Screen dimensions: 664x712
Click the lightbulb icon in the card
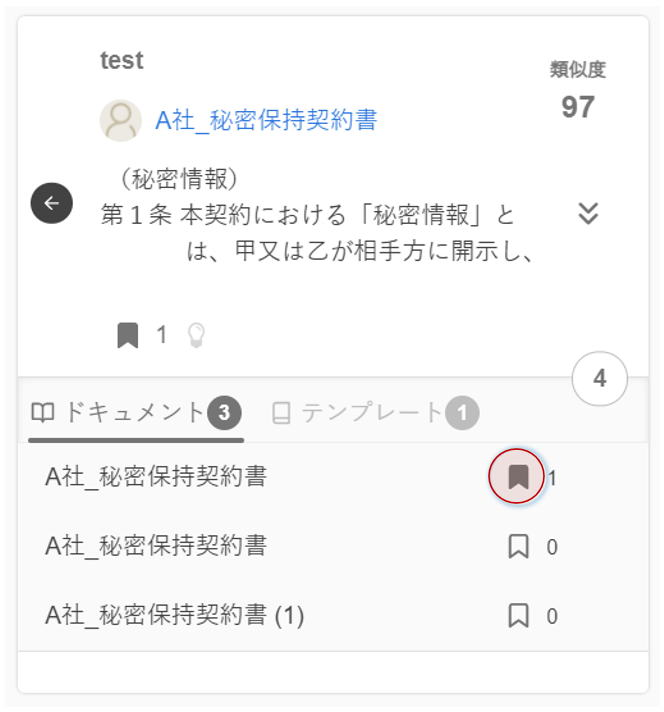tap(196, 335)
